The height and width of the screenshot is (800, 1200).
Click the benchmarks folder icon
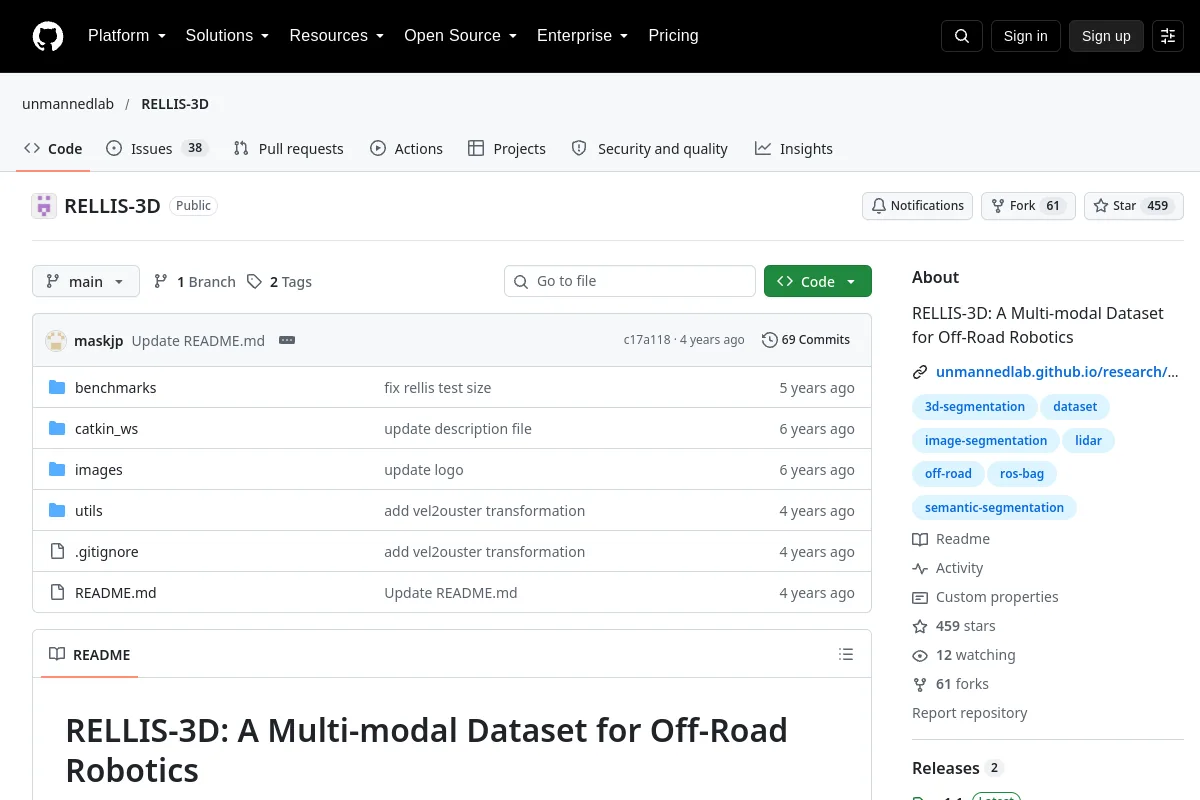57,388
